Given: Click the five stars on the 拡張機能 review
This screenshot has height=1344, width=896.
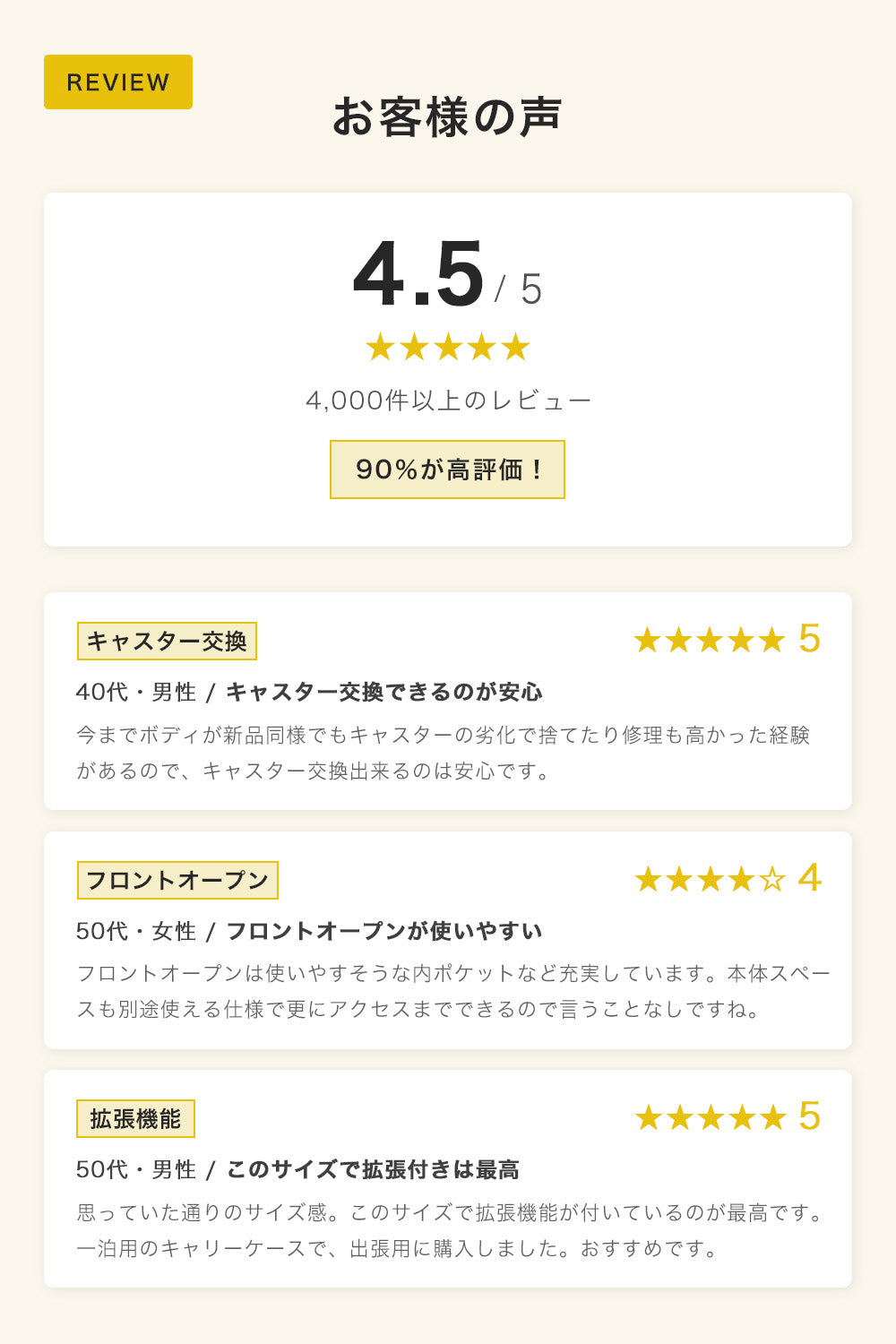Looking at the screenshot, I should coord(711,1117).
